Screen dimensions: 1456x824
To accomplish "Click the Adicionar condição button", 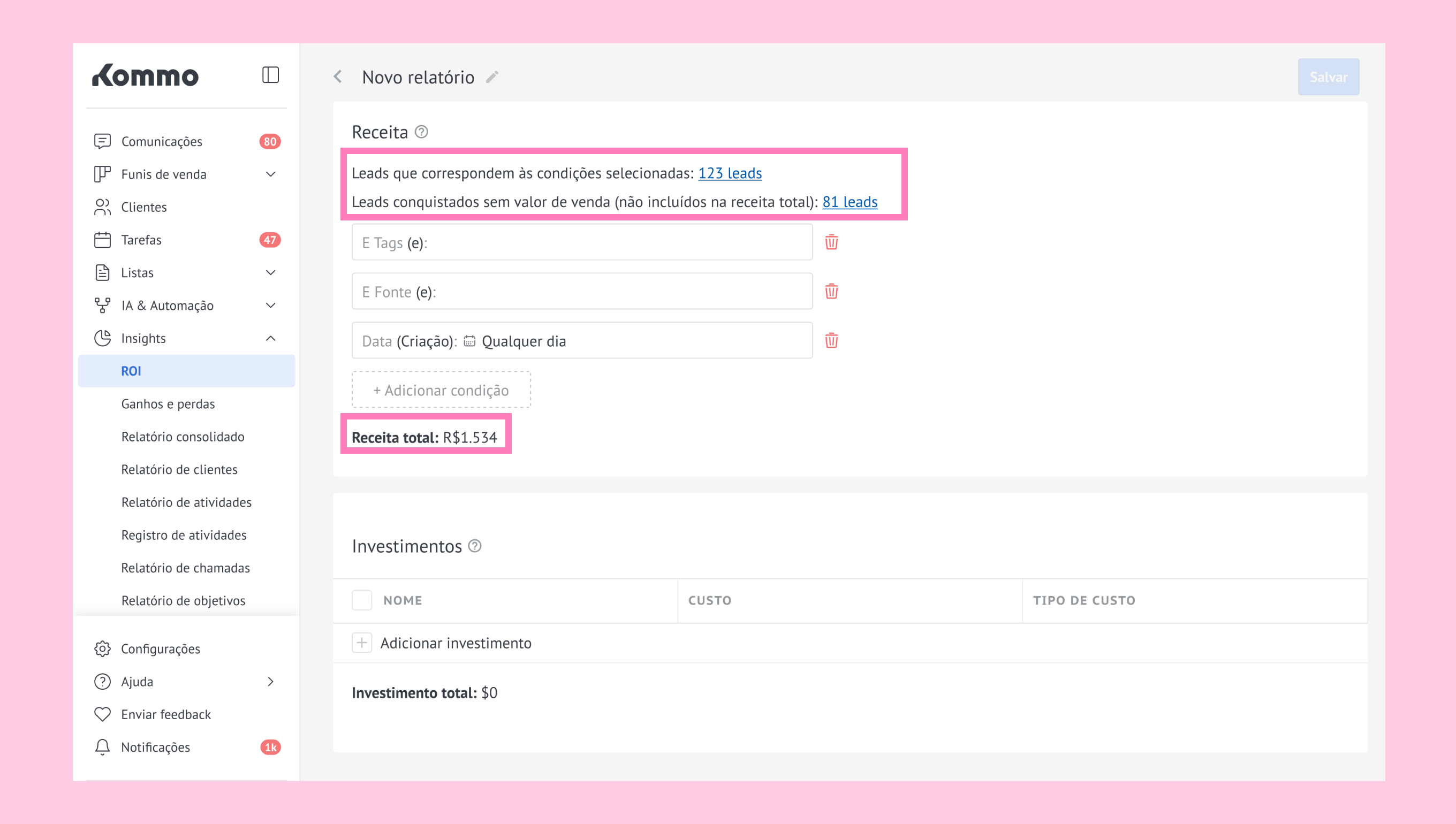I will coord(441,390).
